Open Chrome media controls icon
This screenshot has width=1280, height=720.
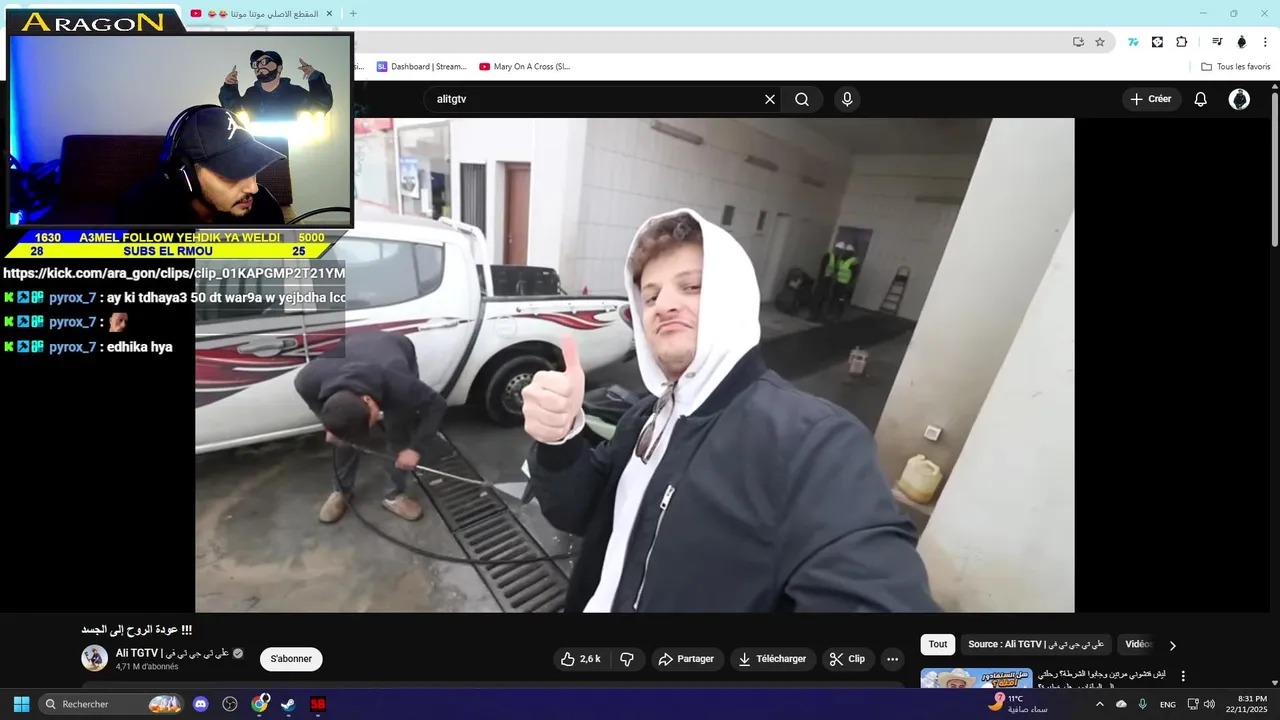pyautogui.click(x=1217, y=42)
